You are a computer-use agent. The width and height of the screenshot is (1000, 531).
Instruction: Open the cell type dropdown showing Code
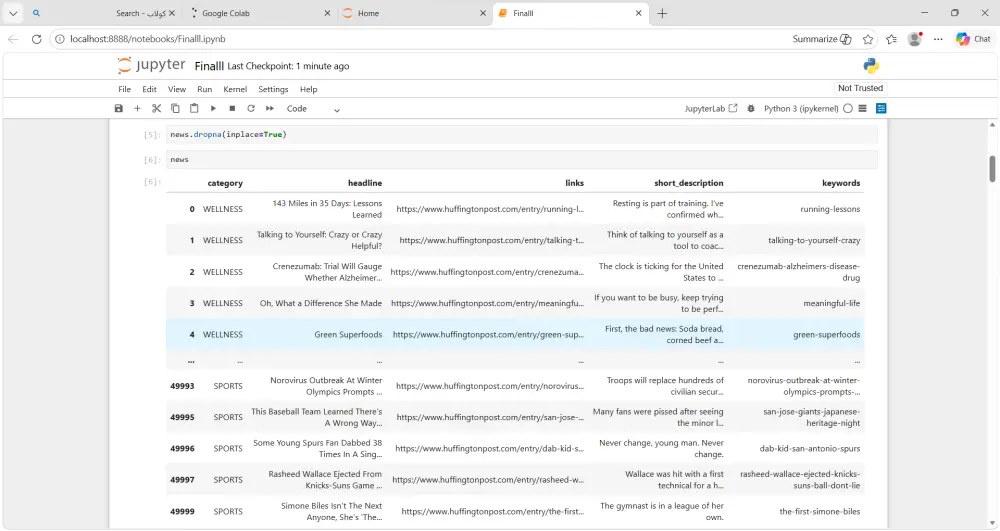pyautogui.click(x=313, y=109)
